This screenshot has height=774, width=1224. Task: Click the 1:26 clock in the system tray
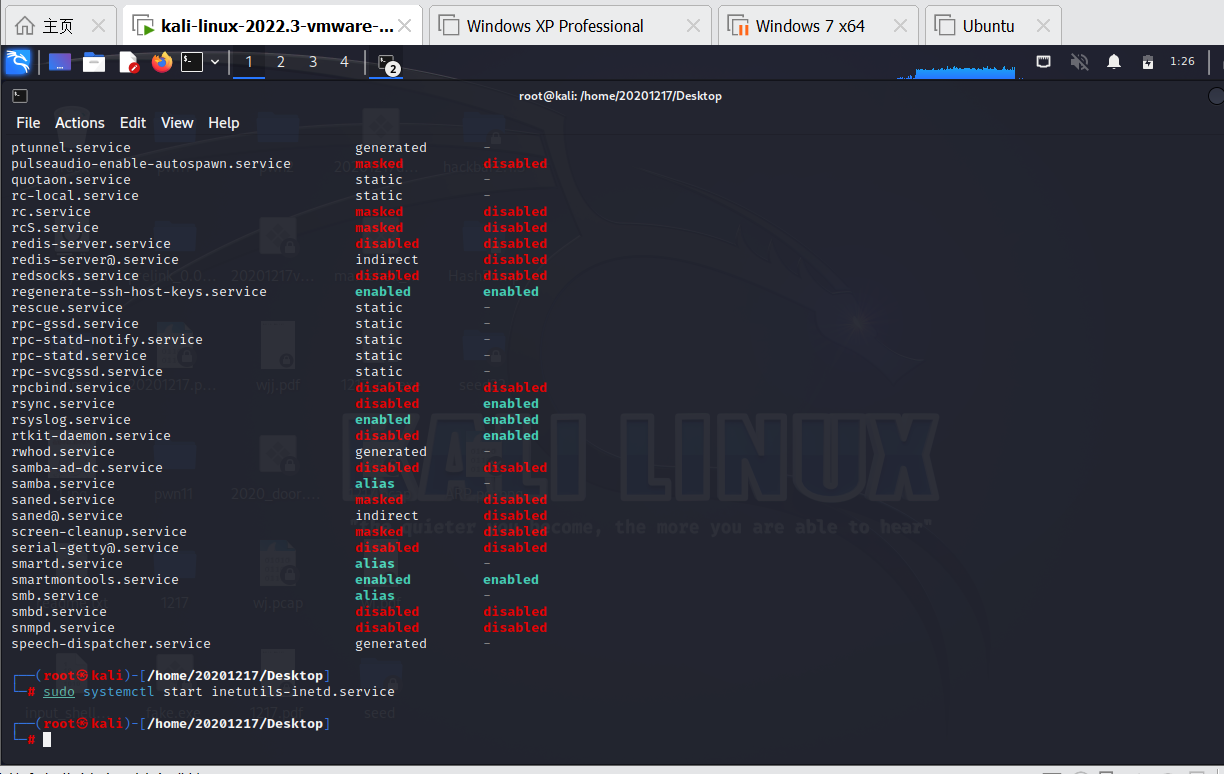tap(1181, 61)
